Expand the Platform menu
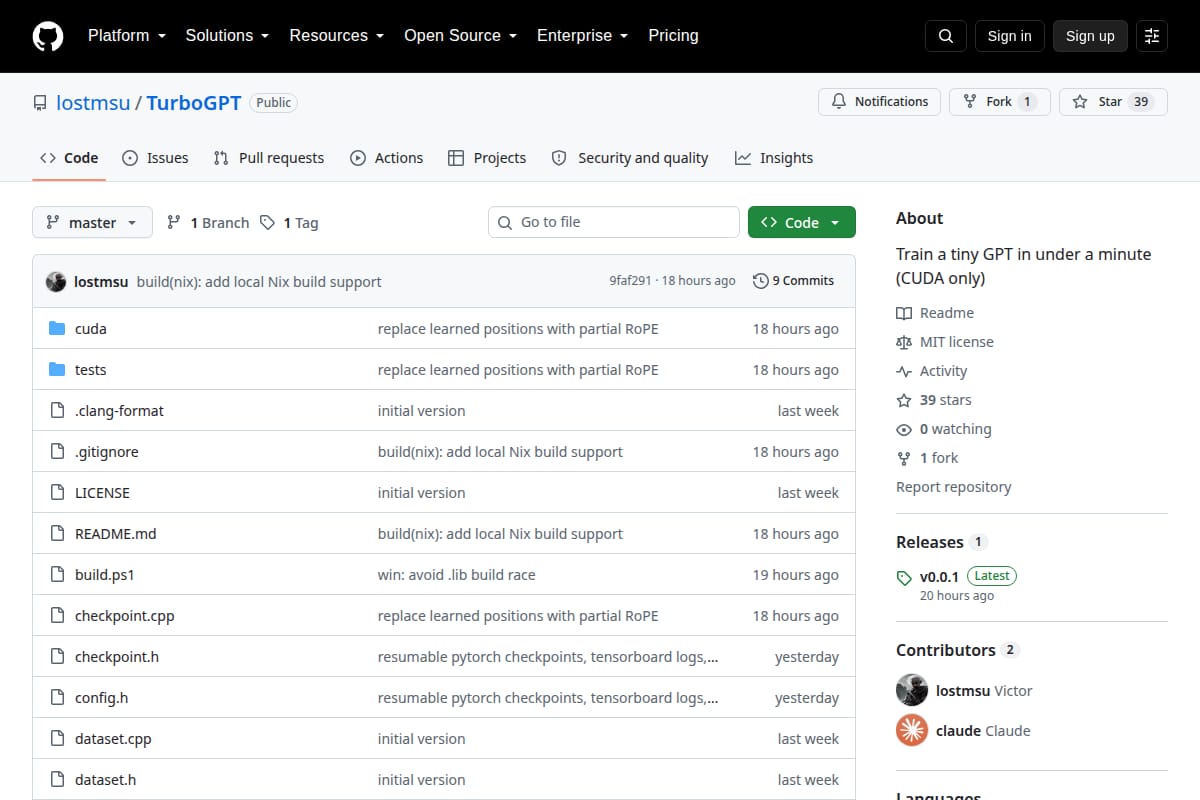Viewport: 1200px width, 800px height. tap(127, 36)
